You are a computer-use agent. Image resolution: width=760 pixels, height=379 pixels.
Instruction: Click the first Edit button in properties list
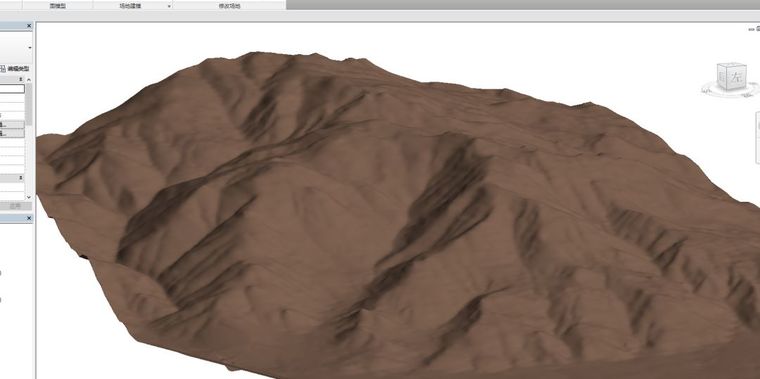coord(12,125)
